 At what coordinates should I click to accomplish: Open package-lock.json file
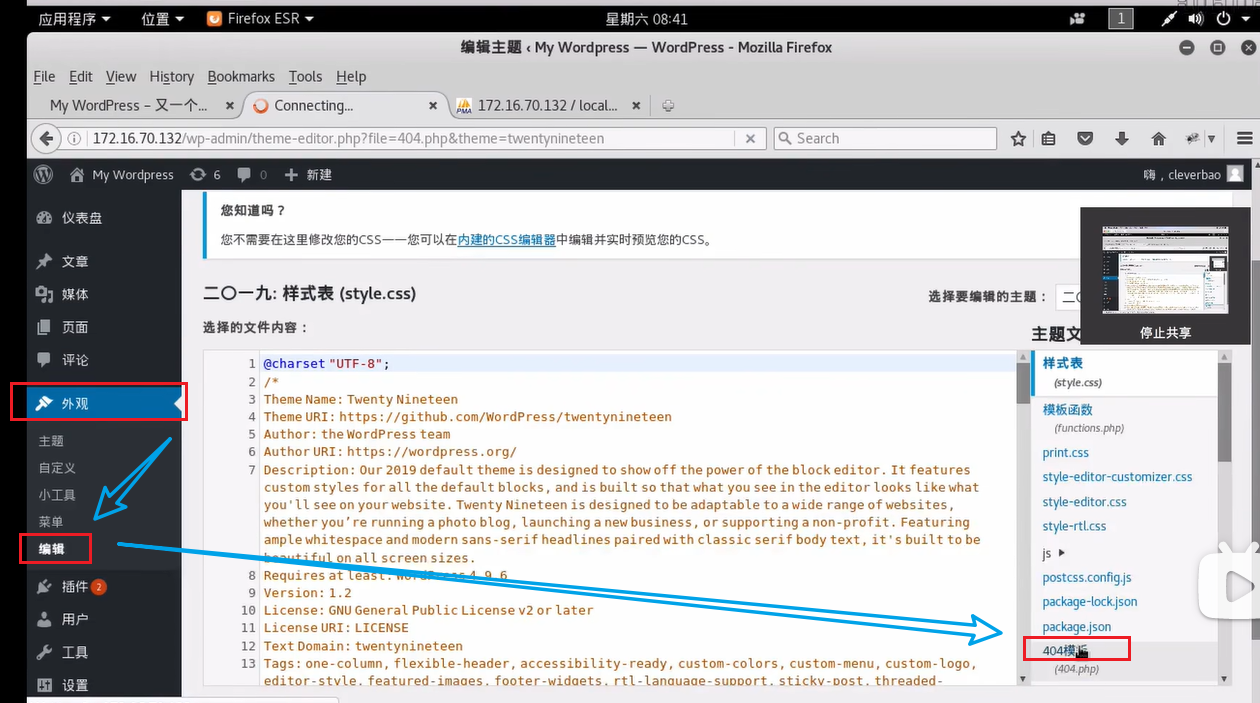tap(1090, 601)
